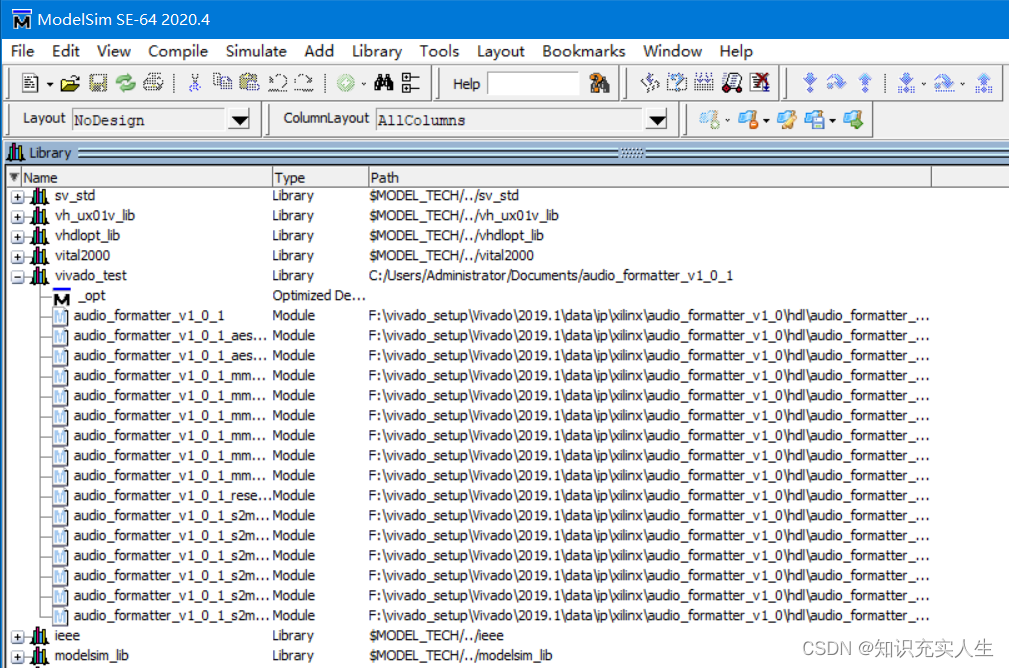Click the Library pane title icon
The width and height of the screenshot is (1009, 668).
click(15, 153)
